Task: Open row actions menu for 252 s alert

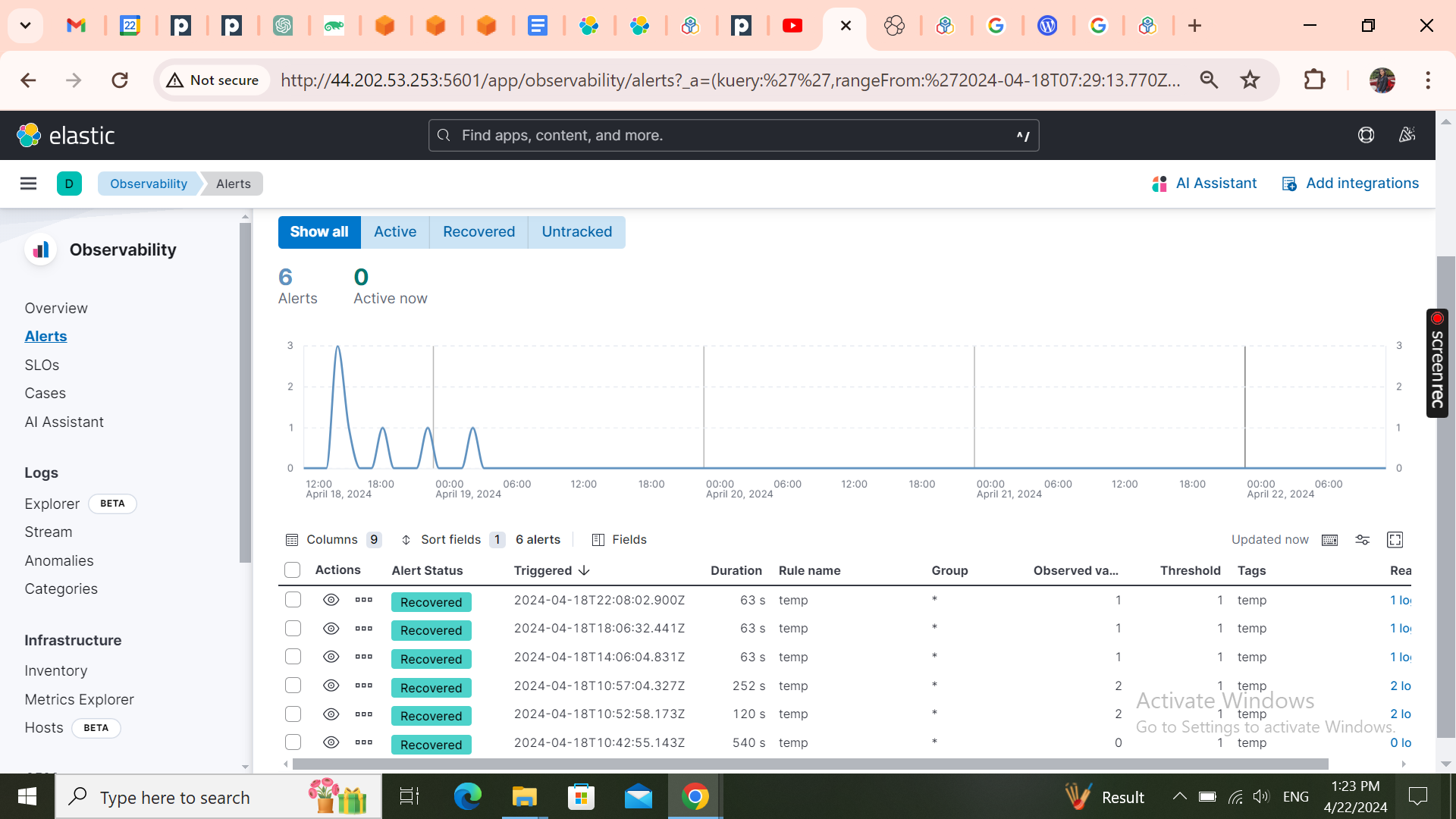Action: coord(364,686)
